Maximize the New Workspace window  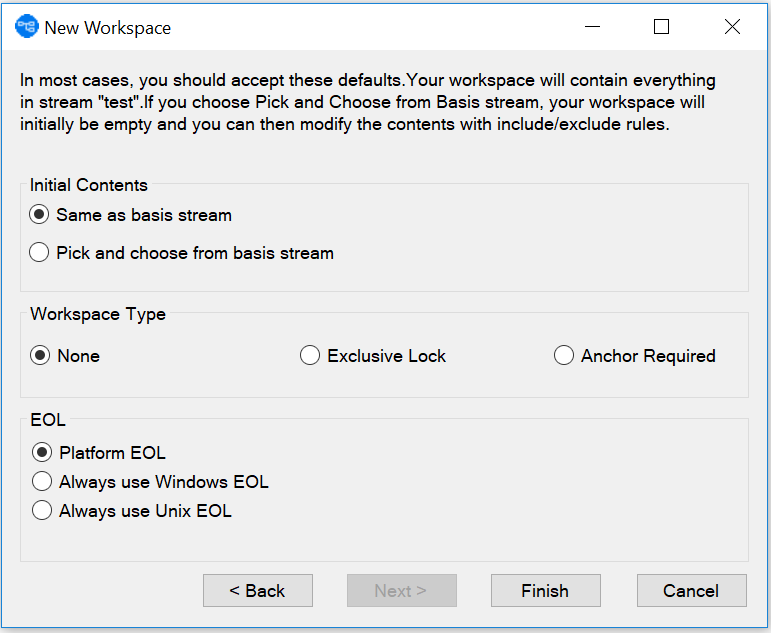tap(661, 27)
